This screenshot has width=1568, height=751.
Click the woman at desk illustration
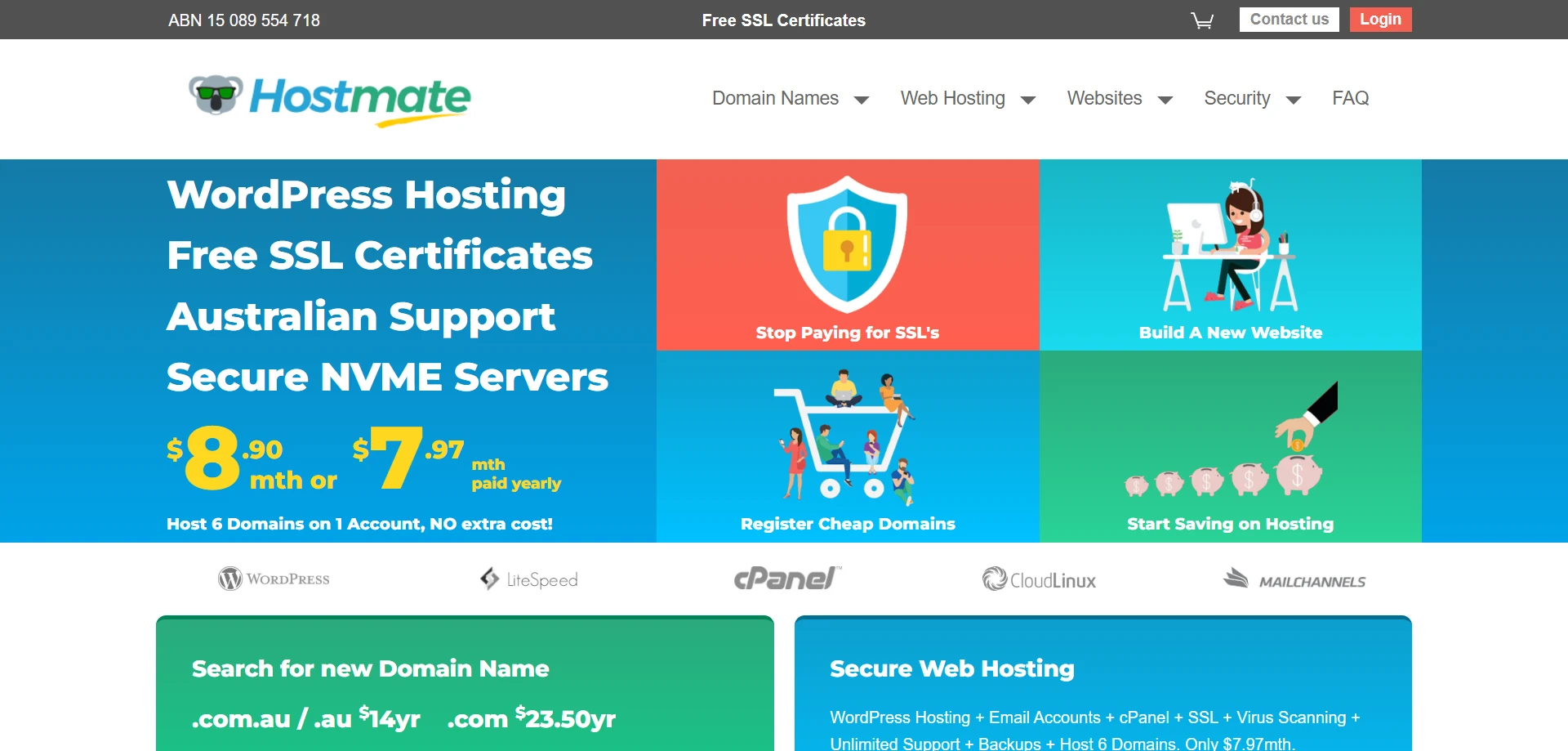tap(1230, 245)
